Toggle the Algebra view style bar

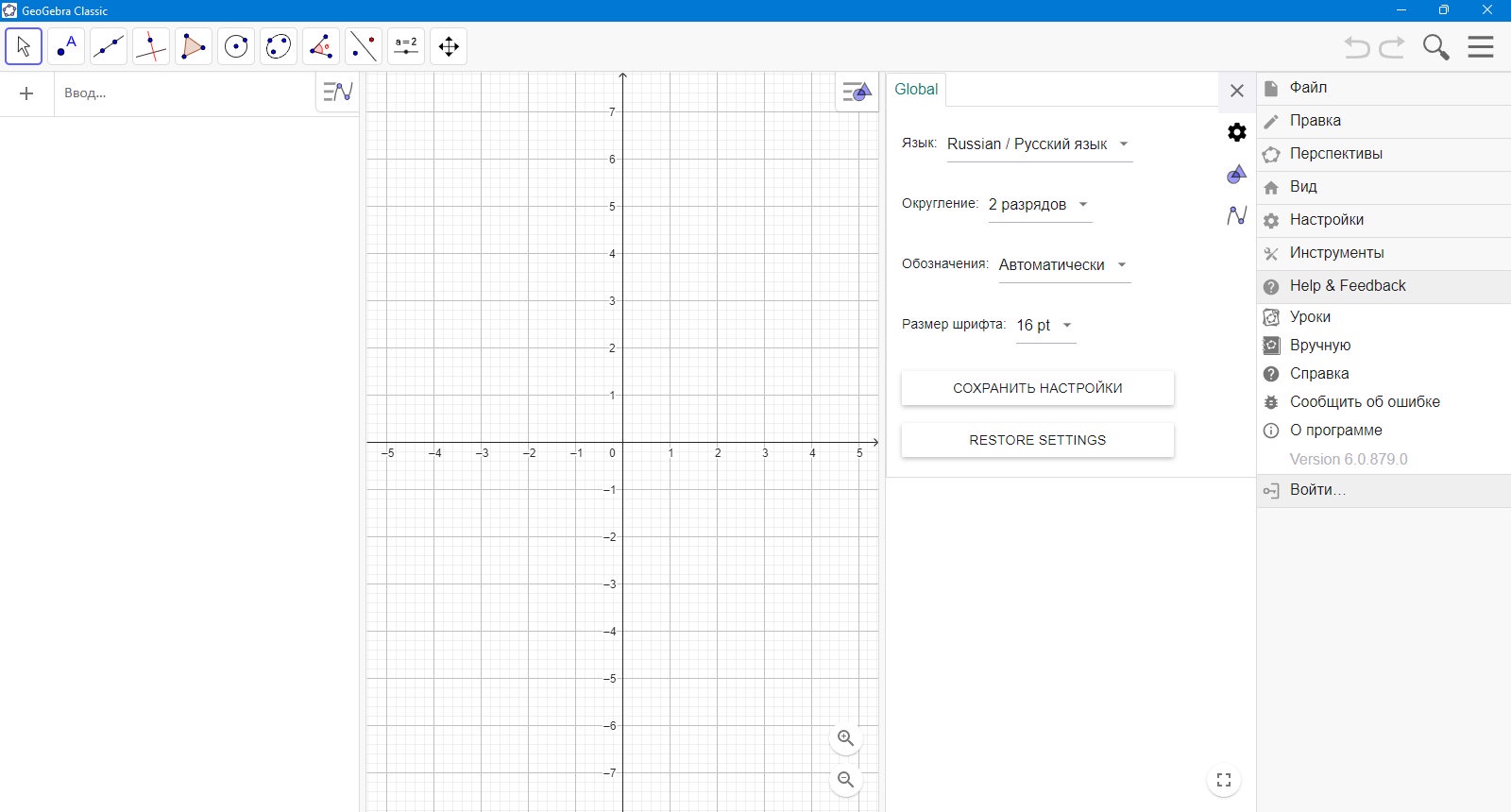point(337,93)
